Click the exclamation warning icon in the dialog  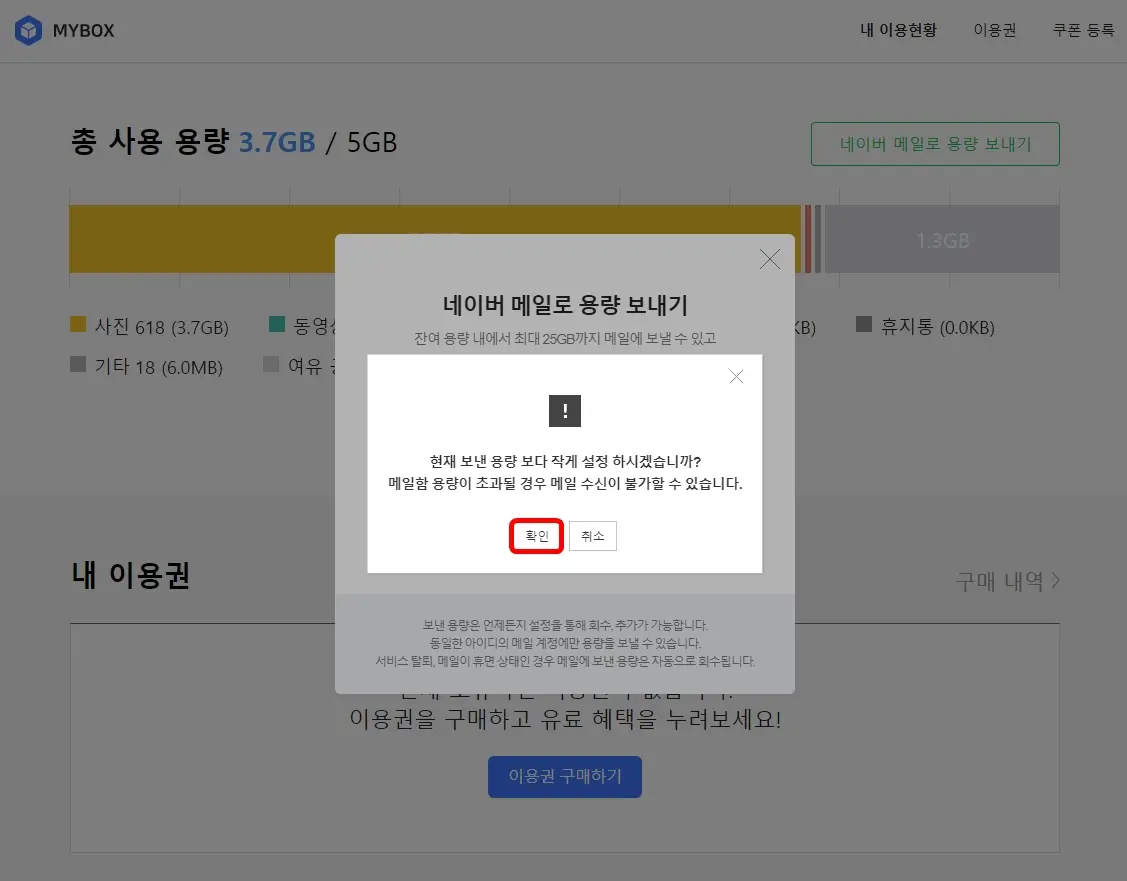(x=565, y=410)
